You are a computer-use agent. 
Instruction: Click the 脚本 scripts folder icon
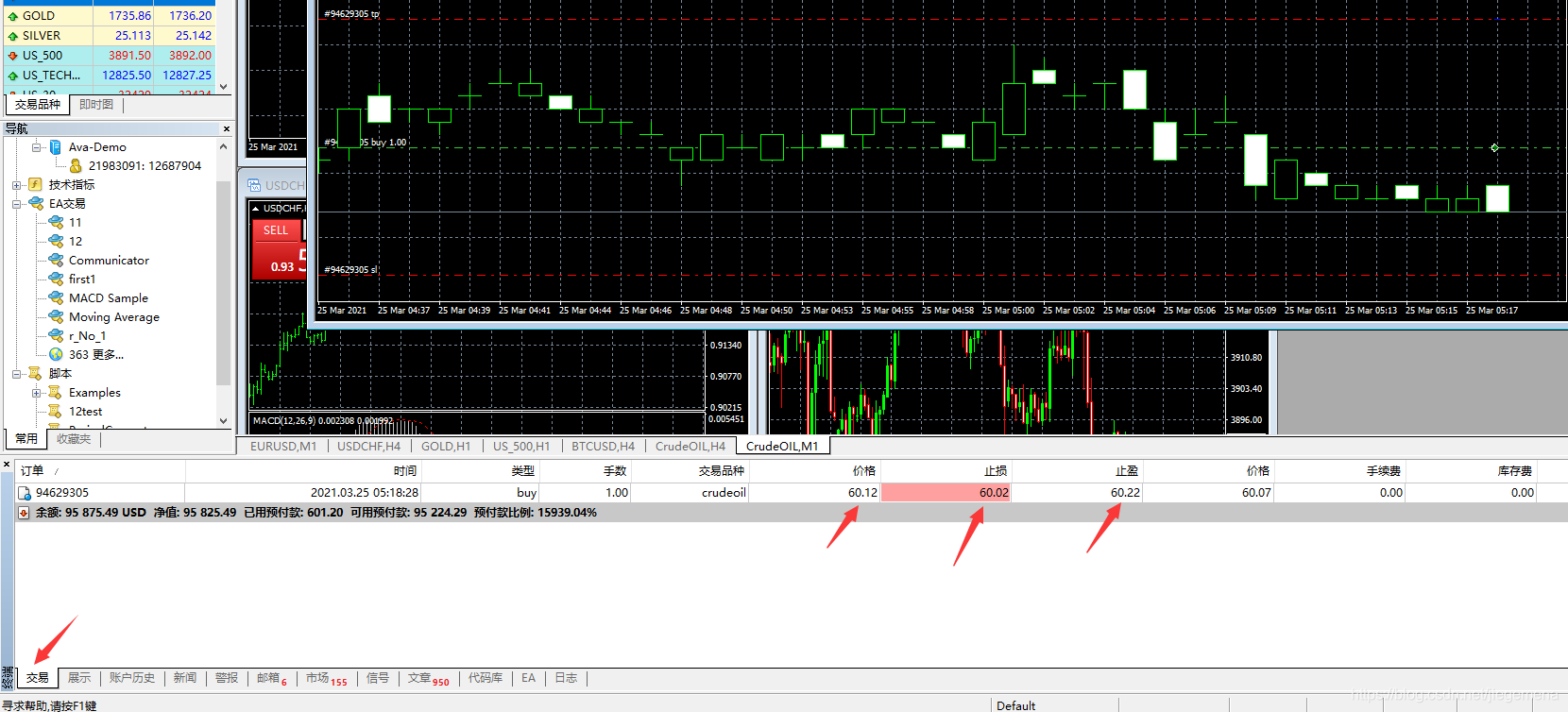click(36, 374)
